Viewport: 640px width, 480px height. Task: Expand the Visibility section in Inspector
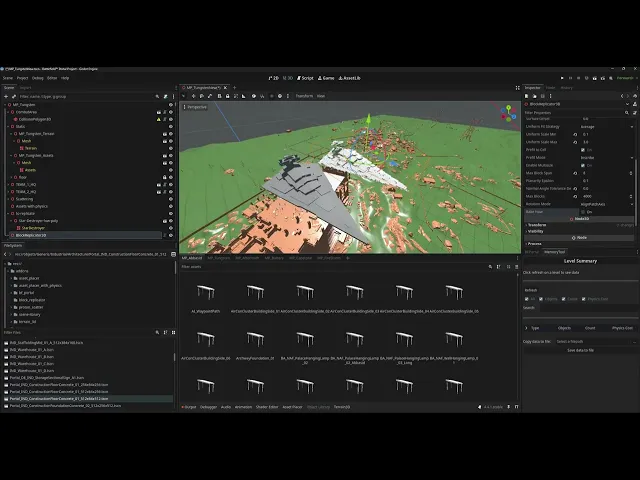click(536, 231)
